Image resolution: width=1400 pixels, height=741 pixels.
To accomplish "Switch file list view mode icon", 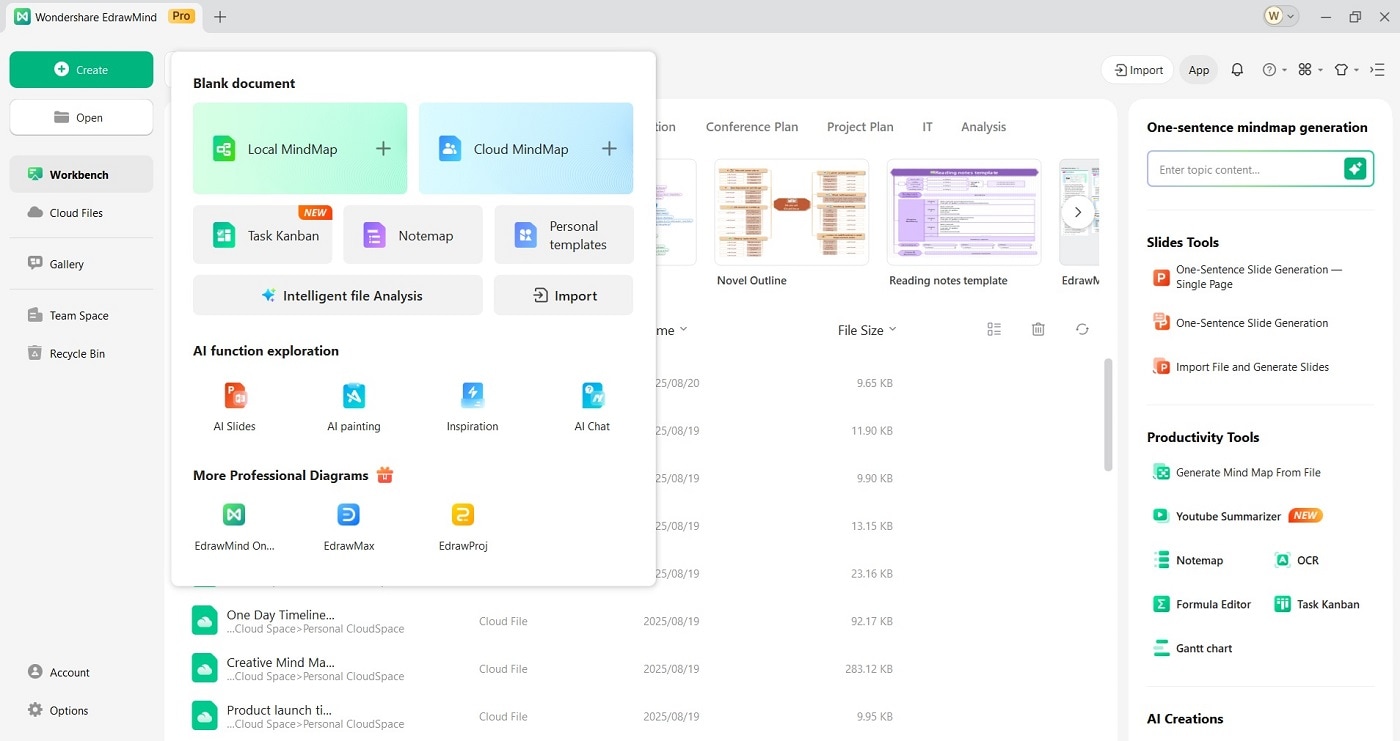I will pos(994,329).
